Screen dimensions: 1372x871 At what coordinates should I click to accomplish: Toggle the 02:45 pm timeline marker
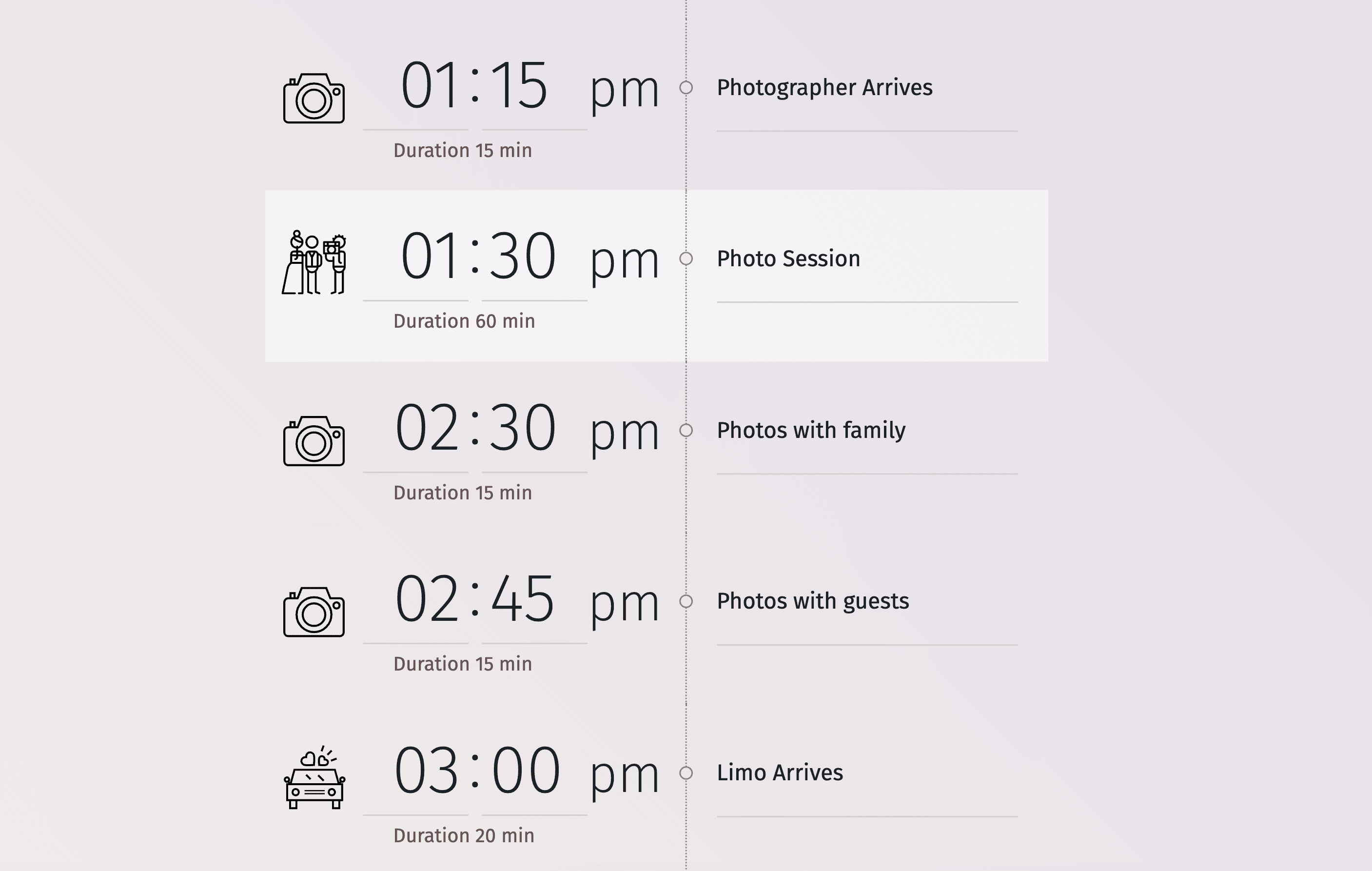pos(687,601)
